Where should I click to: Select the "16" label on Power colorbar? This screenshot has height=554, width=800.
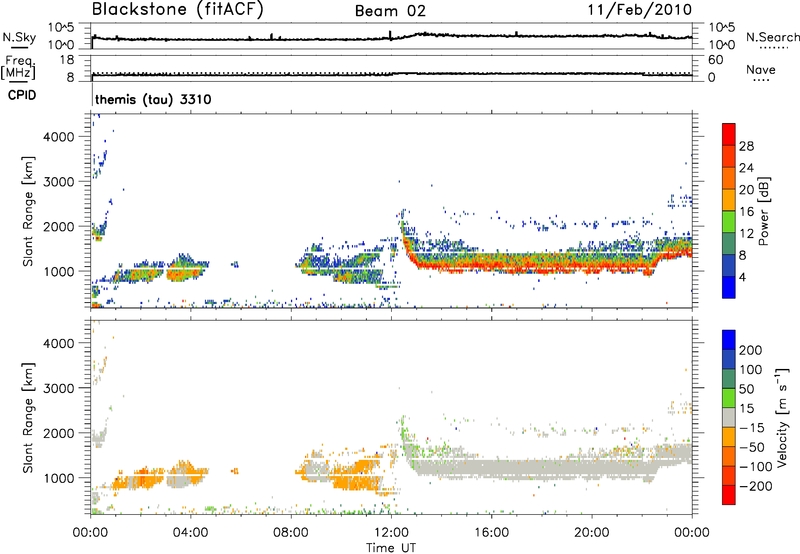tap(746, 212)
